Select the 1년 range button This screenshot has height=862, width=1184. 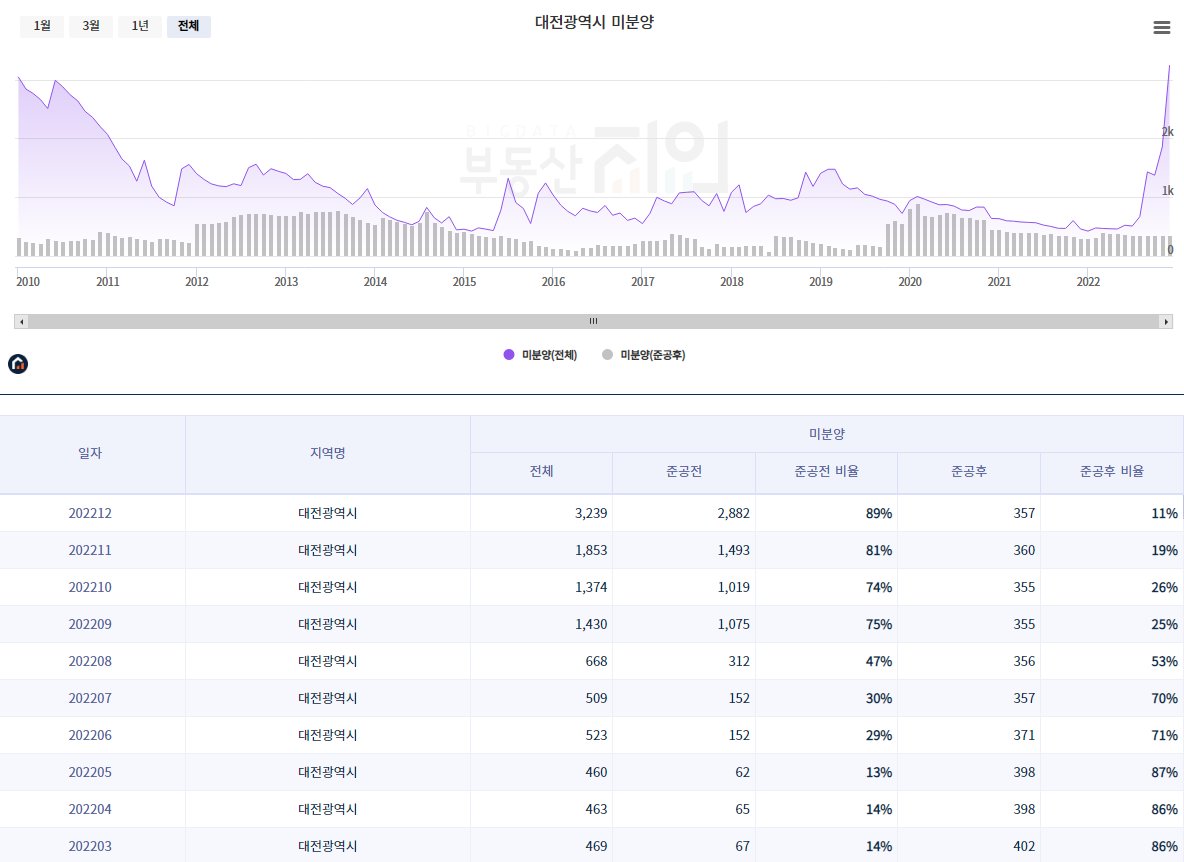coord(140,26)
